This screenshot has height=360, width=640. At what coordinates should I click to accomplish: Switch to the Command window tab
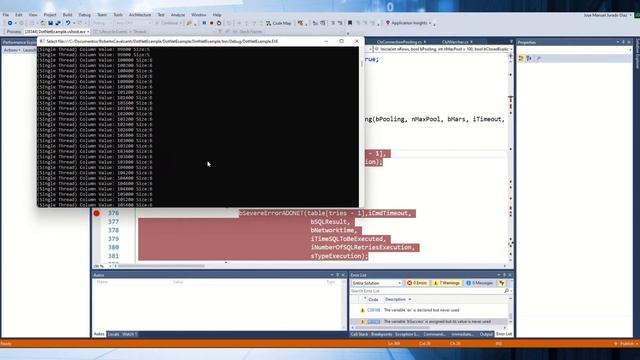(435, 334)
